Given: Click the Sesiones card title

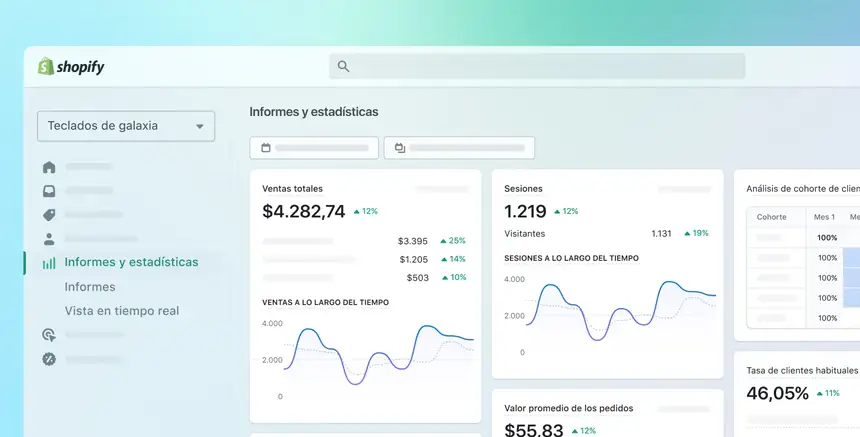Looking at the screenshot, I should click(524, 188).
